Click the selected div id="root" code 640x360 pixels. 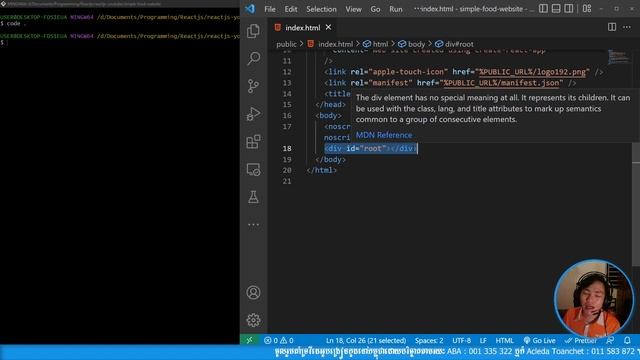click(x=371, y=149)
